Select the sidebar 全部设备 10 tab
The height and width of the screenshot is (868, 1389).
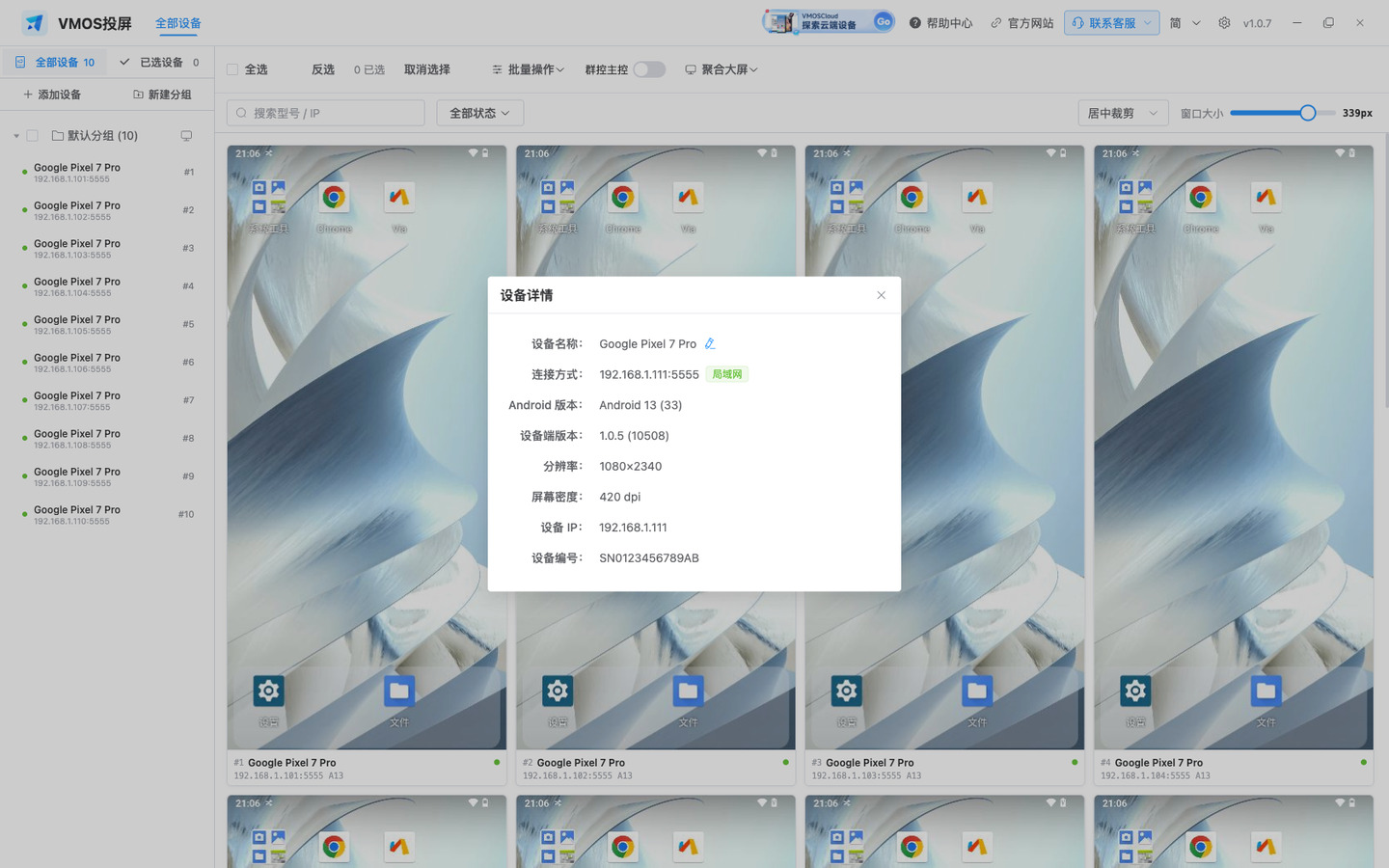[55, 62]
